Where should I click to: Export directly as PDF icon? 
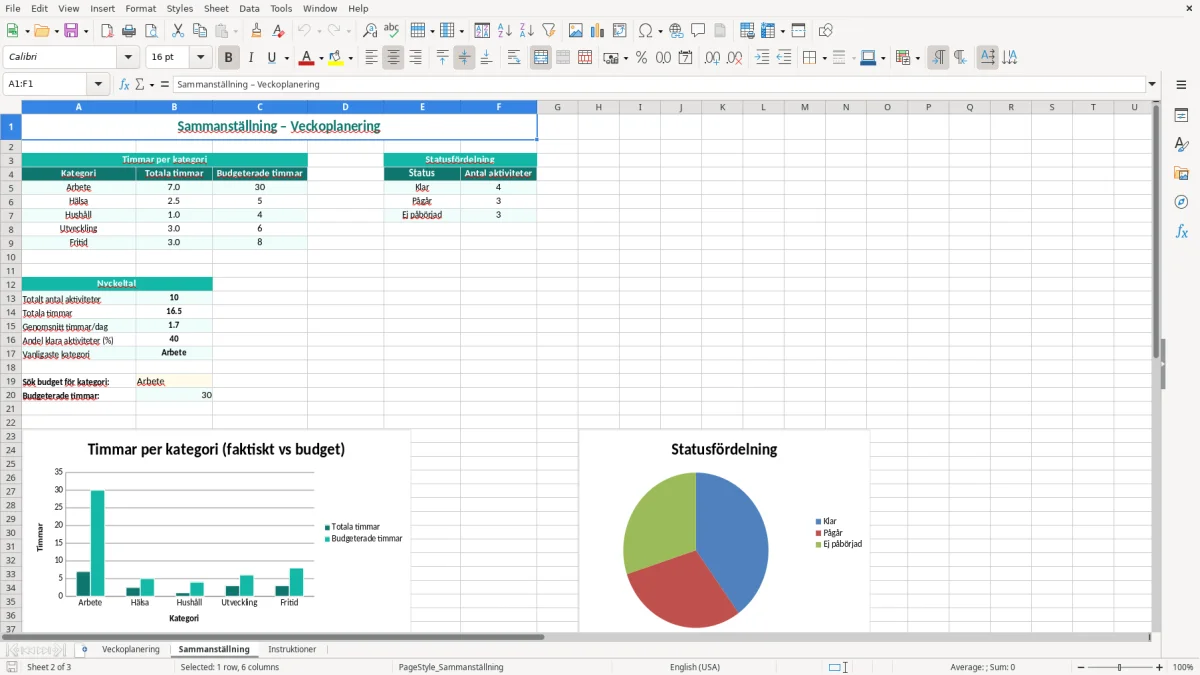click(107, 31)
